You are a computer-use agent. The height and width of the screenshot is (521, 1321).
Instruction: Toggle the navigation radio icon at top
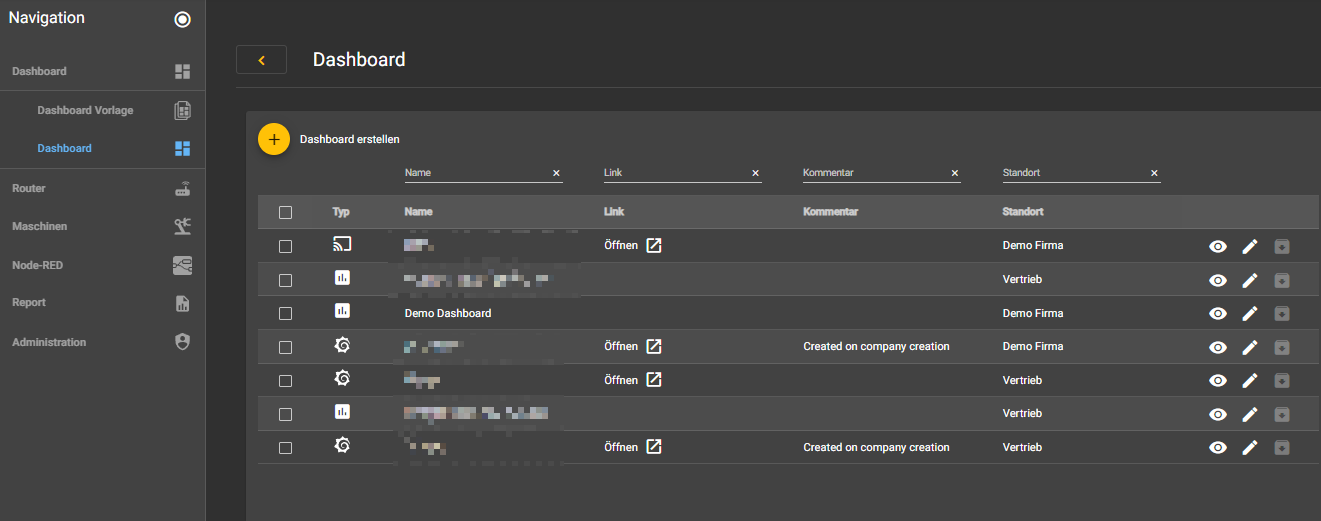(182, 20)
